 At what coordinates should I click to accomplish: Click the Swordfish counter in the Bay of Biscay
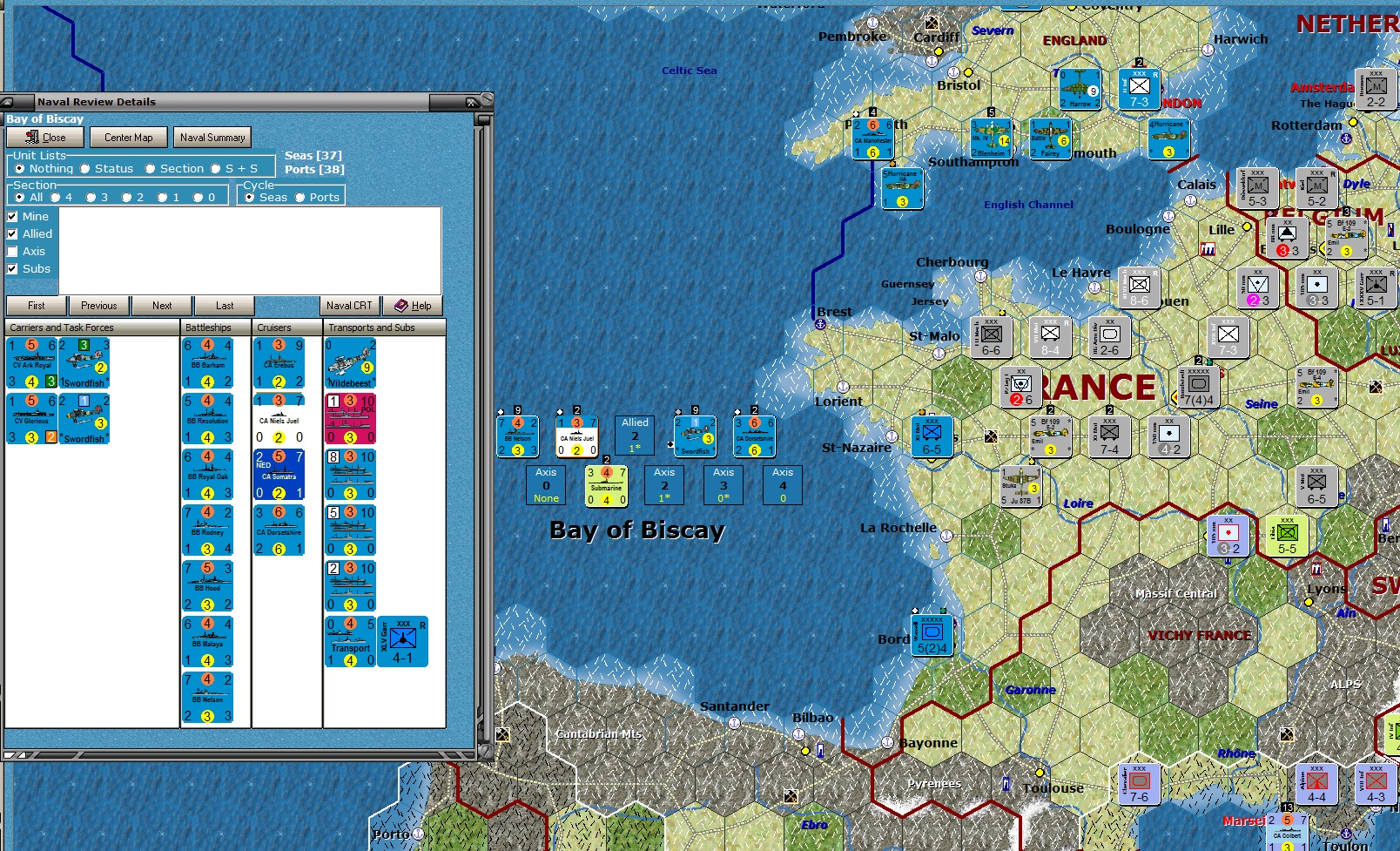click(695, 436)
